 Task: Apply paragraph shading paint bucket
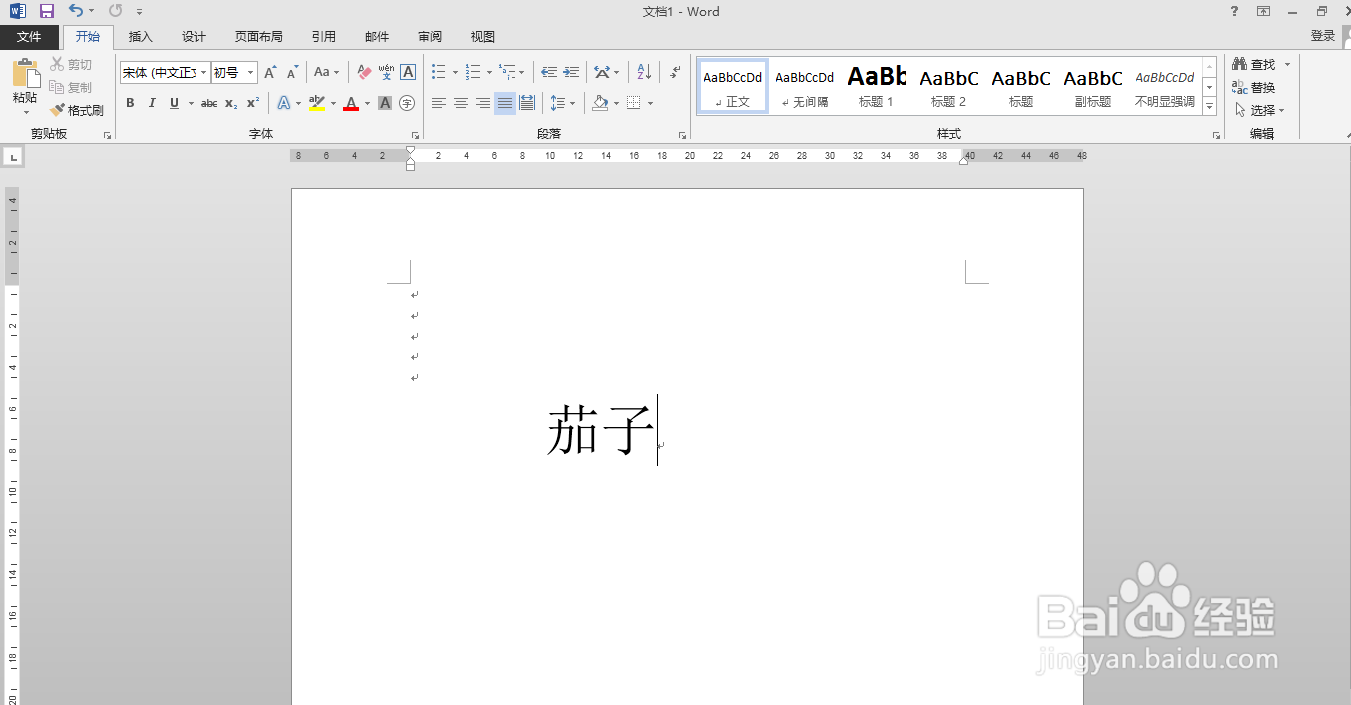pyautogui.click(x=600, y=103)
